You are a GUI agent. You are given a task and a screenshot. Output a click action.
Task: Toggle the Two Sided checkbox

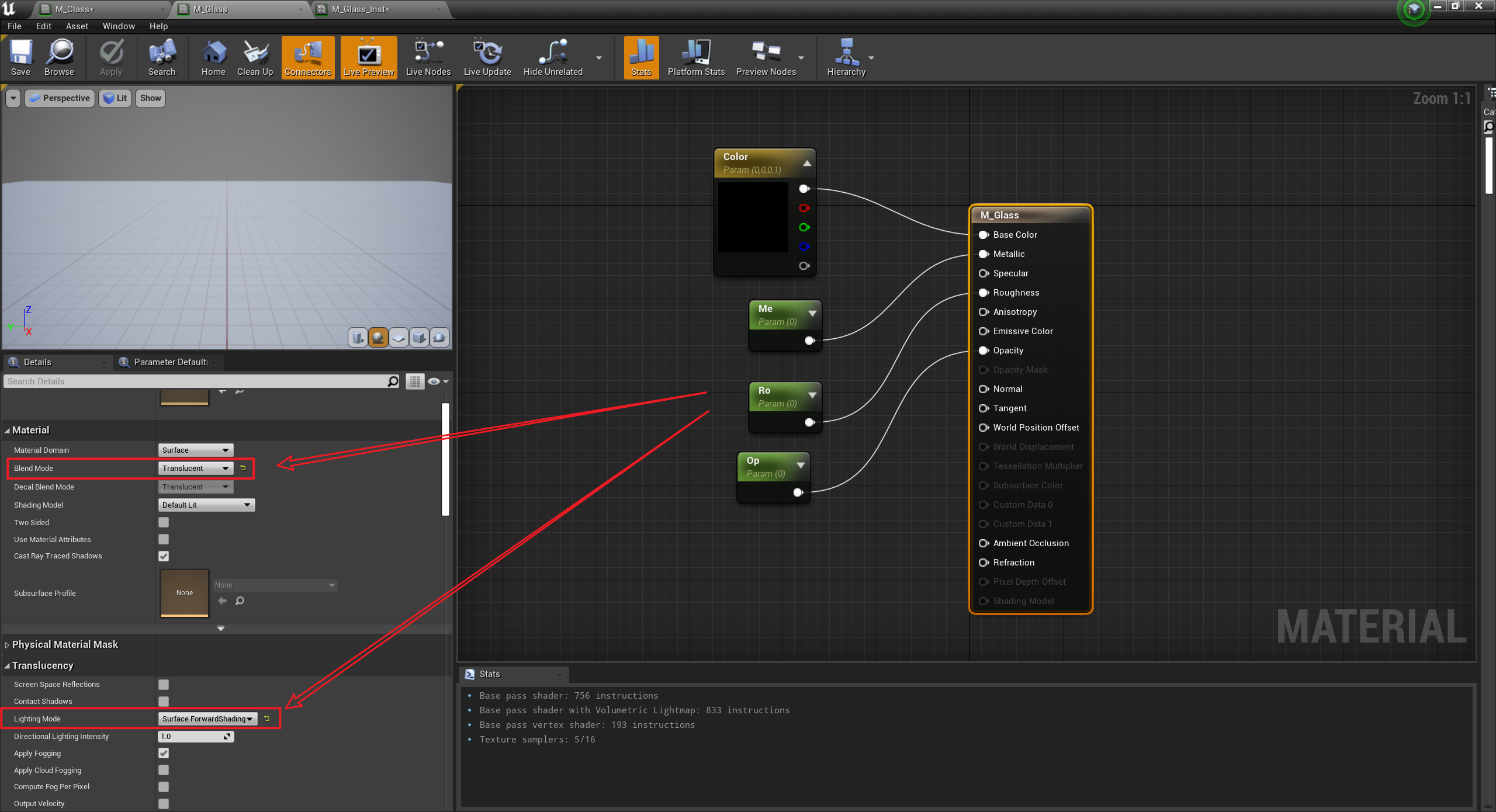164,522
